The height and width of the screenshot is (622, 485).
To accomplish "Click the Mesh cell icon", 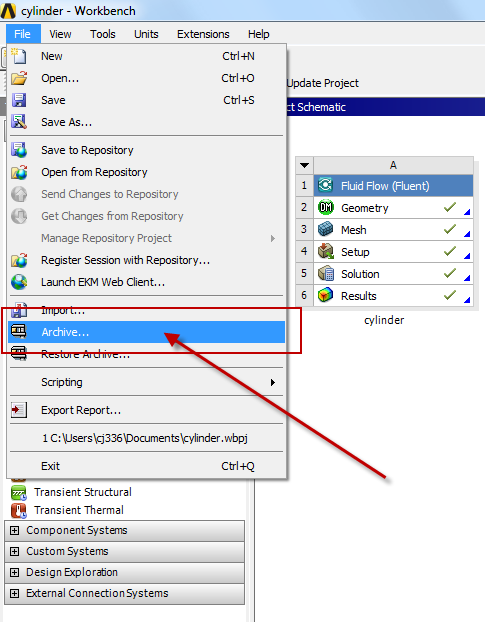I will coord(326,230).
